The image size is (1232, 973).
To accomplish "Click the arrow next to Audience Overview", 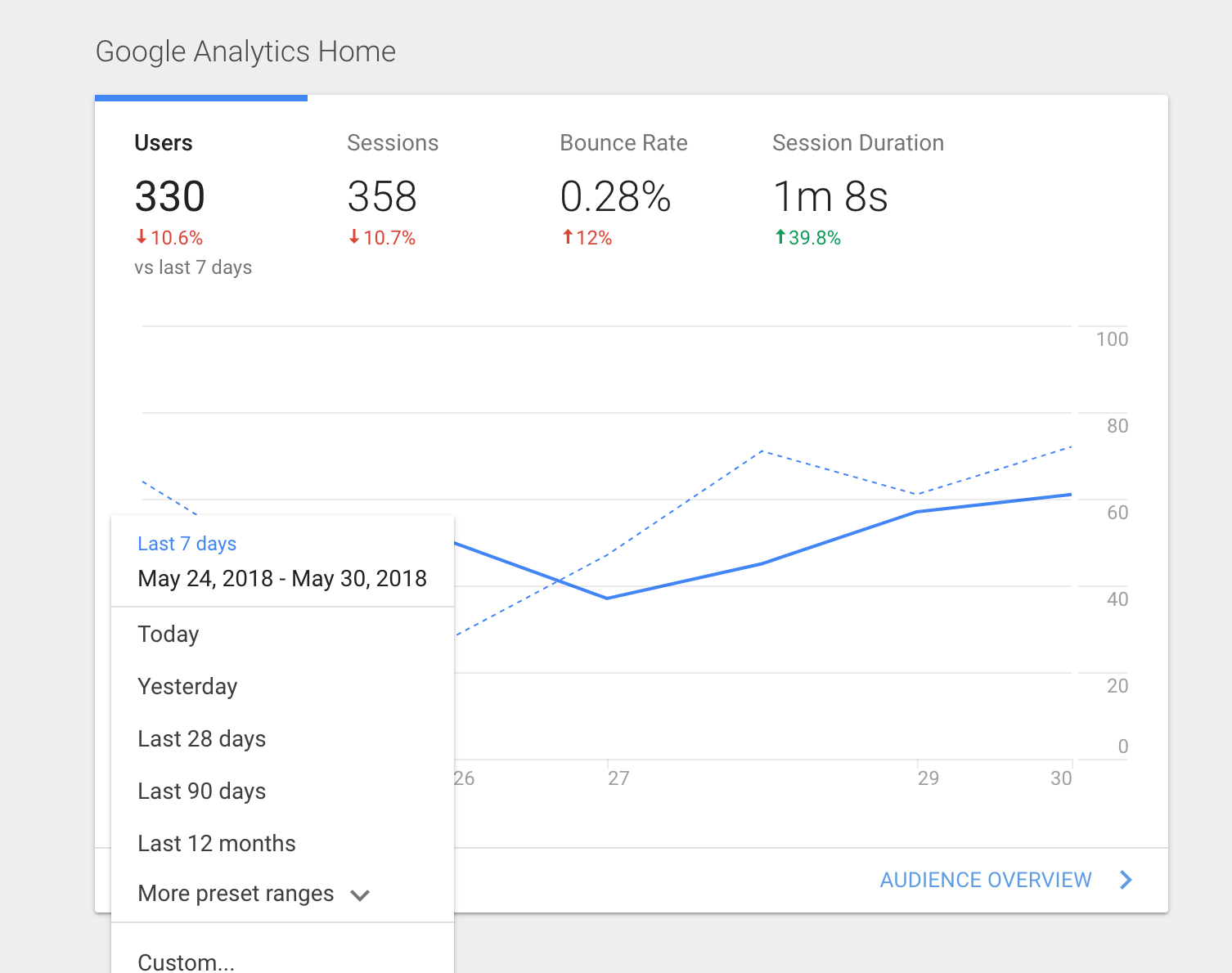I will [x=1126, y=880].
